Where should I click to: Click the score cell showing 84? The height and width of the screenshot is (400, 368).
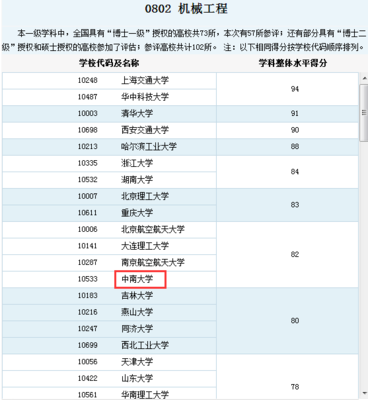coord(288,172)
